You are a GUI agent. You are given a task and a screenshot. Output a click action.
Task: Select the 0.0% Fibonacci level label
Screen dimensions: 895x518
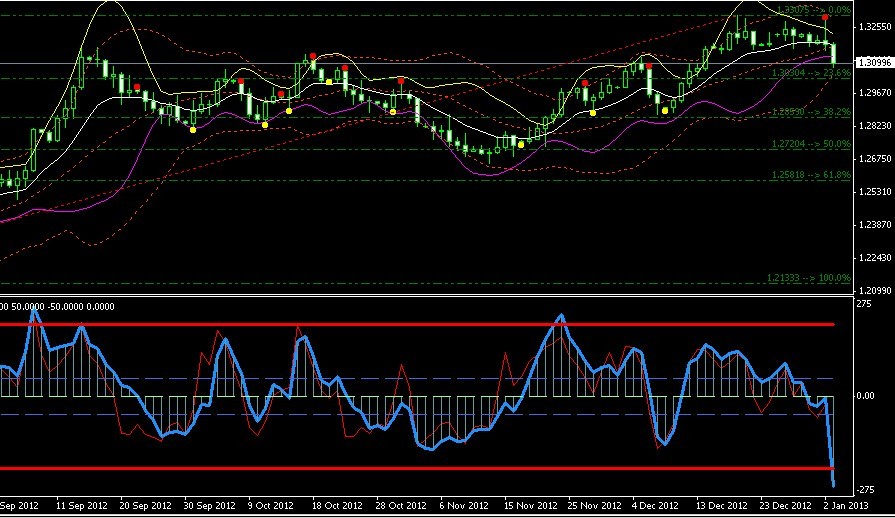810,10
